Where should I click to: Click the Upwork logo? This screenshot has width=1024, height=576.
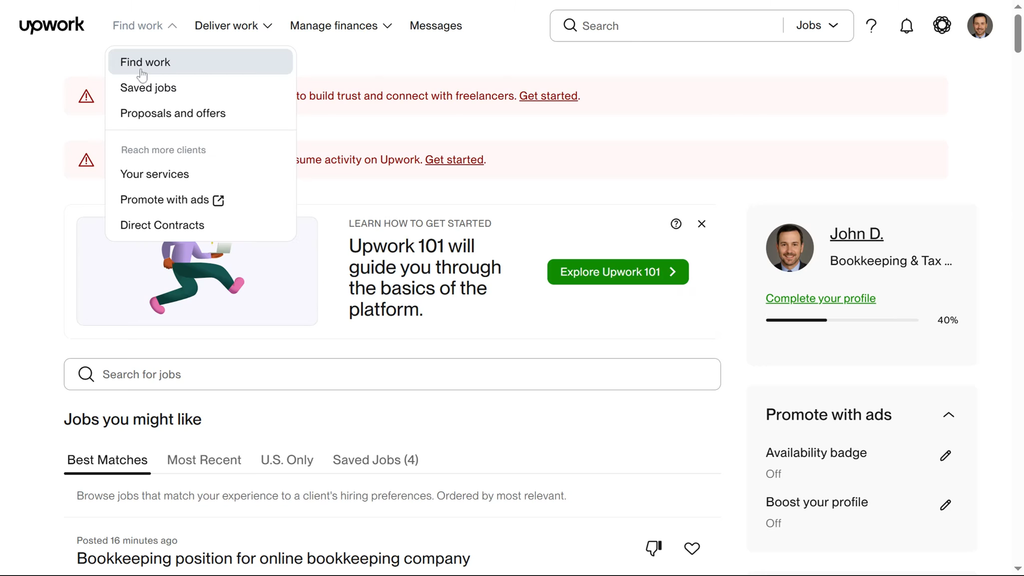pyautogui.click(x=51, y=26)
